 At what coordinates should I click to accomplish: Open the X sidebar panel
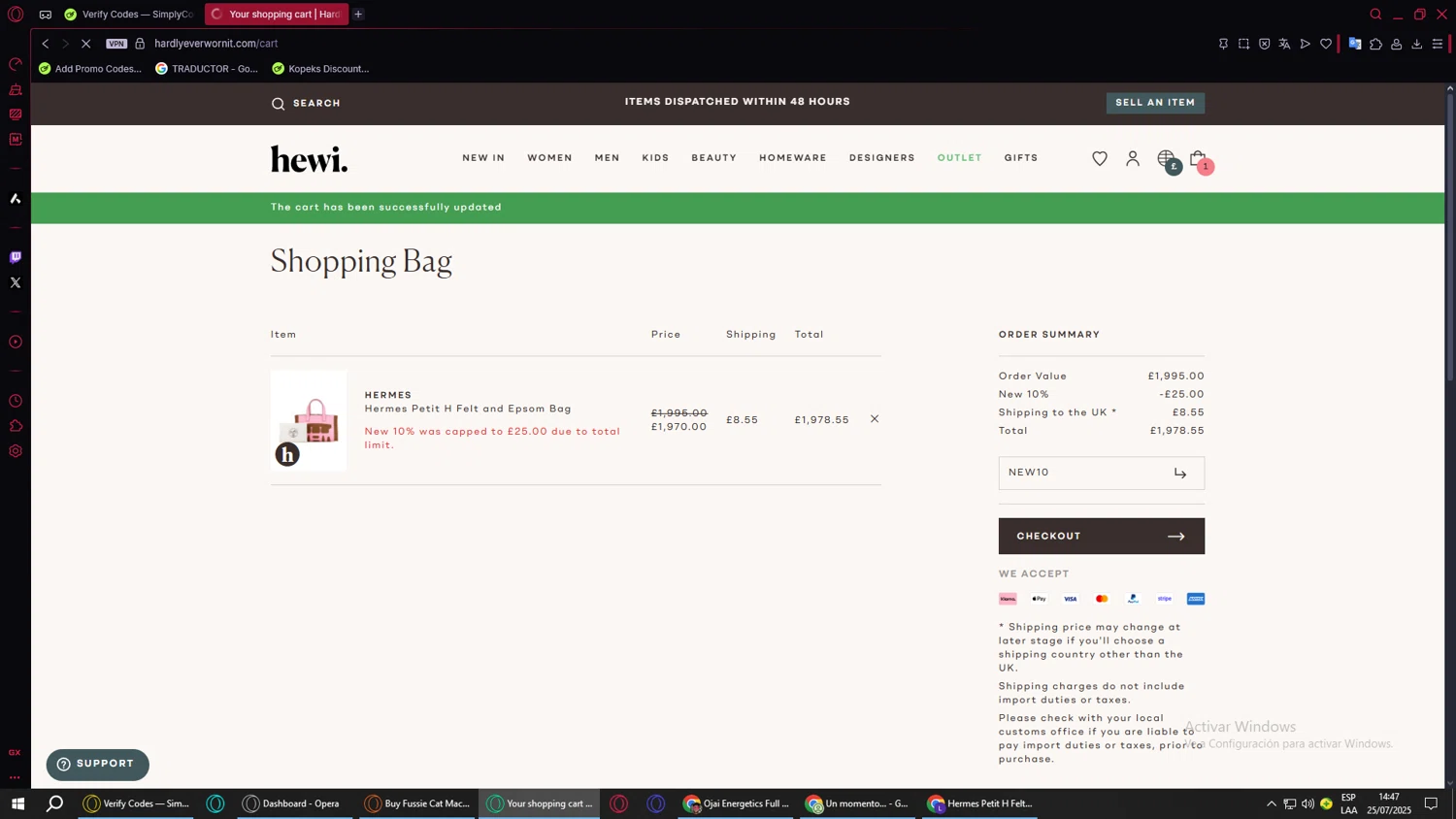(x=16, y=282)
